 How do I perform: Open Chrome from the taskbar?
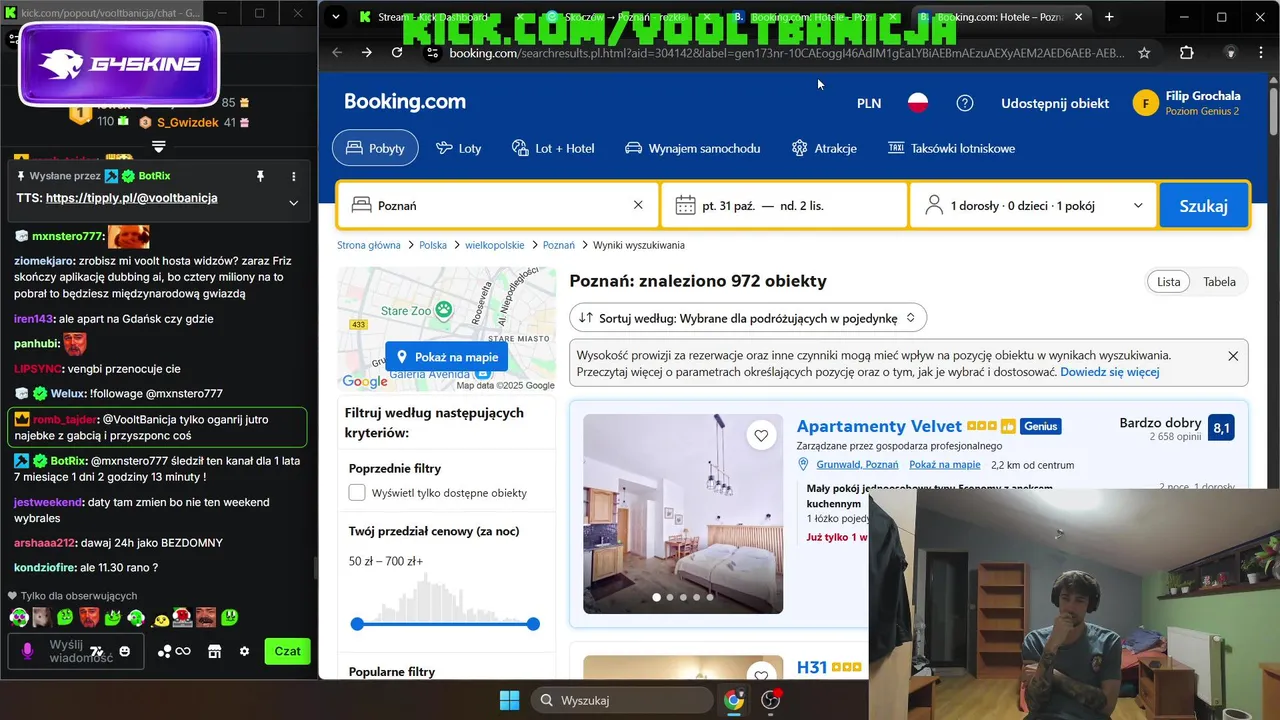click(735, 700)
